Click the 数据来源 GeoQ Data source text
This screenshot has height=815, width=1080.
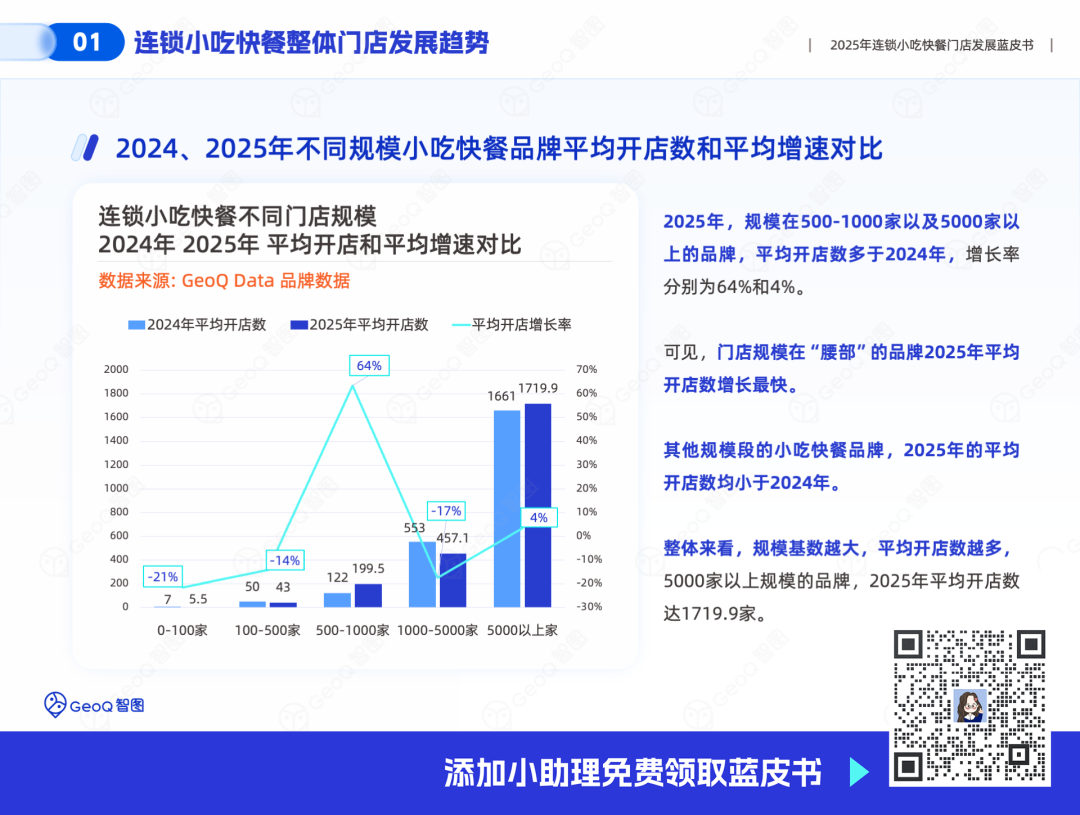tap(225, 281)
